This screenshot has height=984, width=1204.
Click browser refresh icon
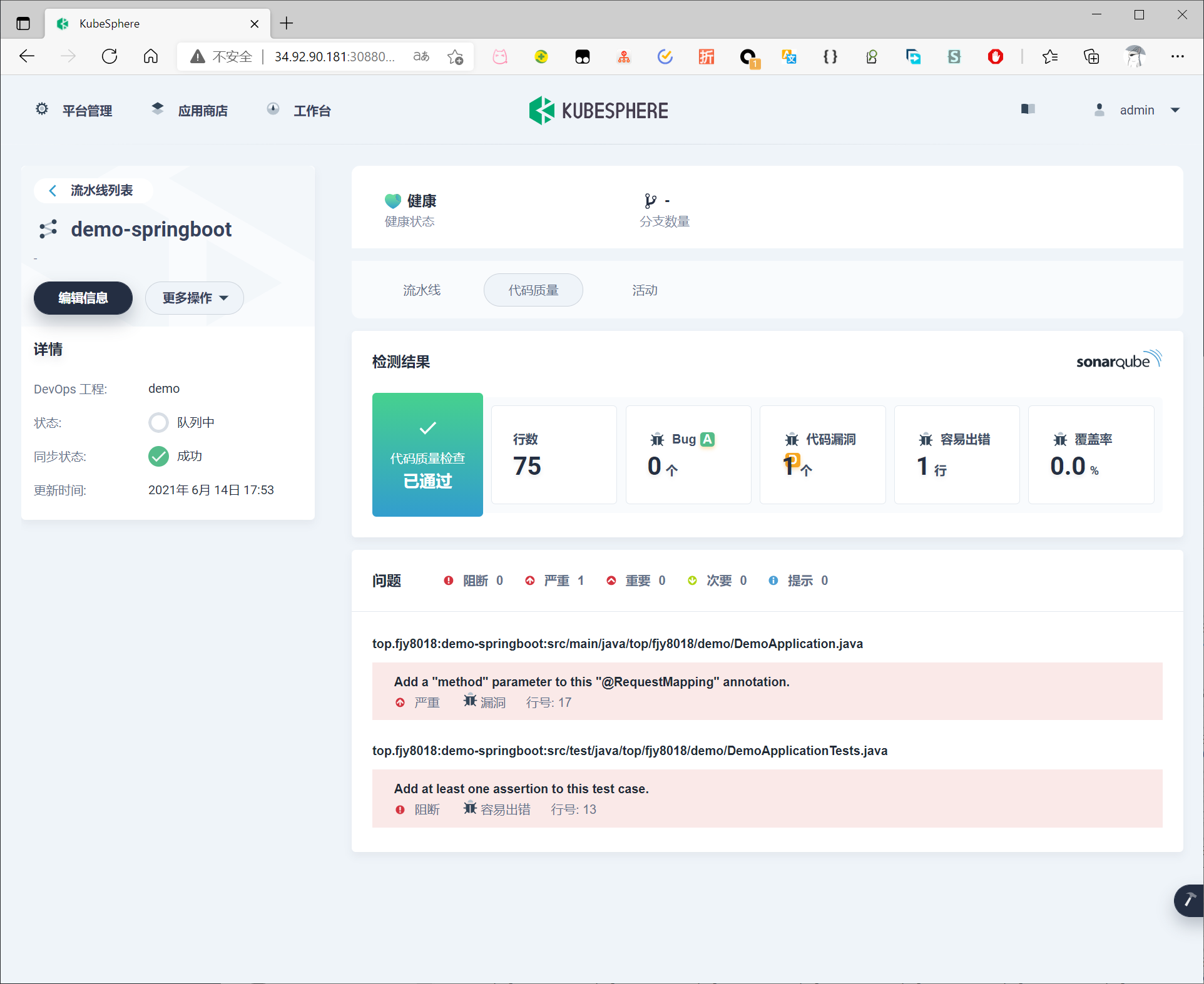pyautogui.click(x=110, y=56)
